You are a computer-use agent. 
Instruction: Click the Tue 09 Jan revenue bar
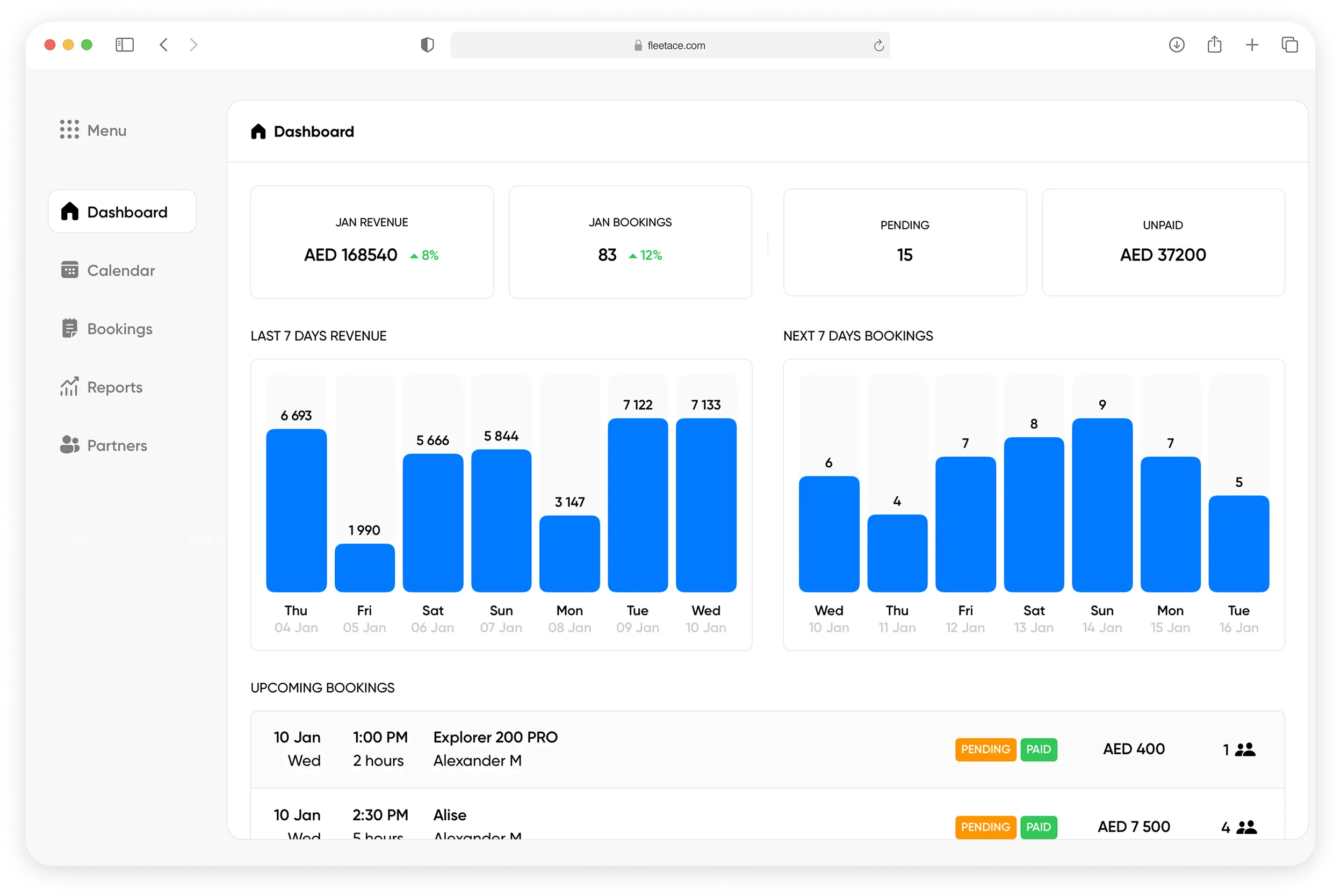(x=638, y=505)
